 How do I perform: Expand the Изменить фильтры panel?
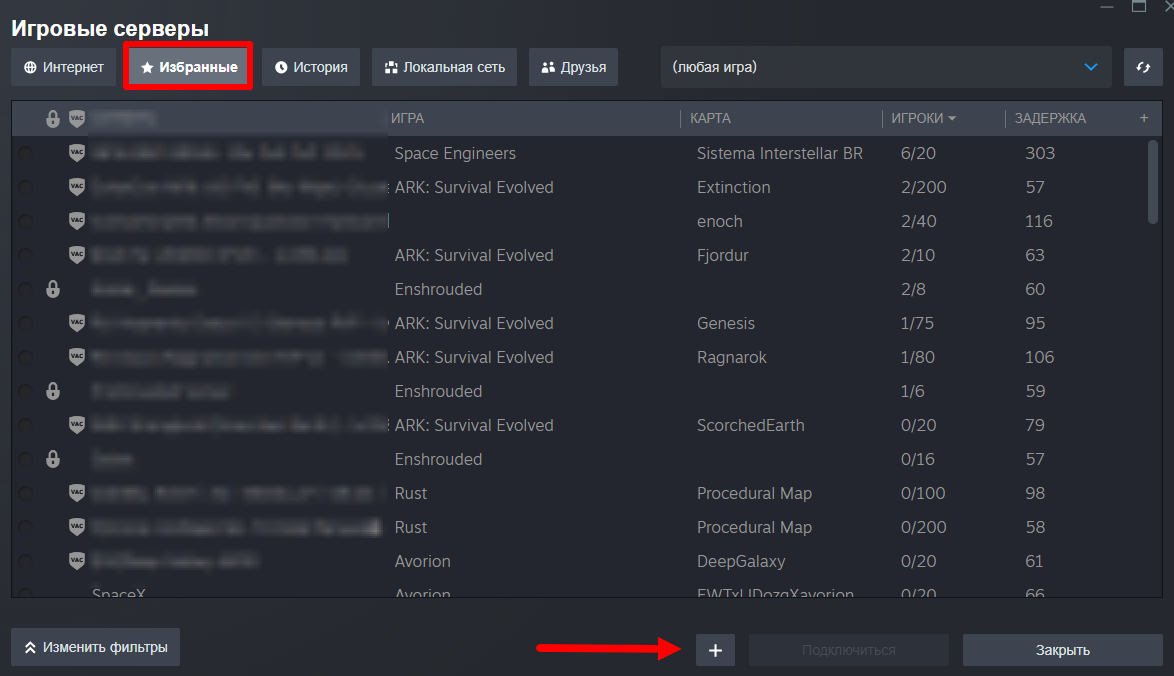click(95, 647)
